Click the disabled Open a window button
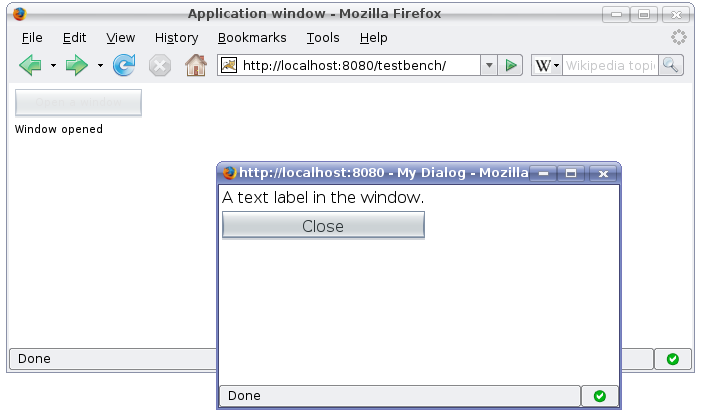The height and width of the screenshot is (413, 701). (x=78, y=102)
